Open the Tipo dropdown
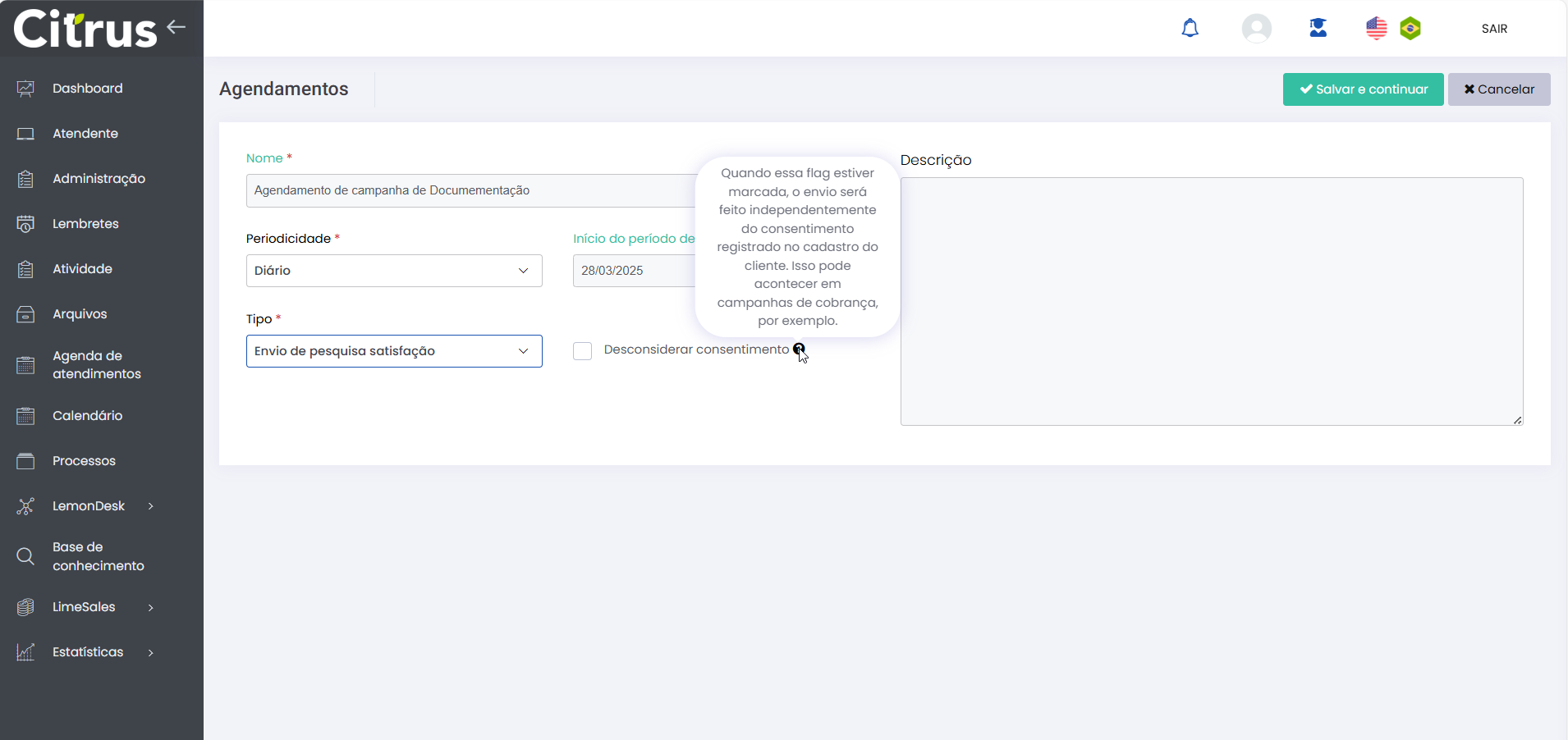Viewport: 1568px width, 740px height. (x=394, y=351)
